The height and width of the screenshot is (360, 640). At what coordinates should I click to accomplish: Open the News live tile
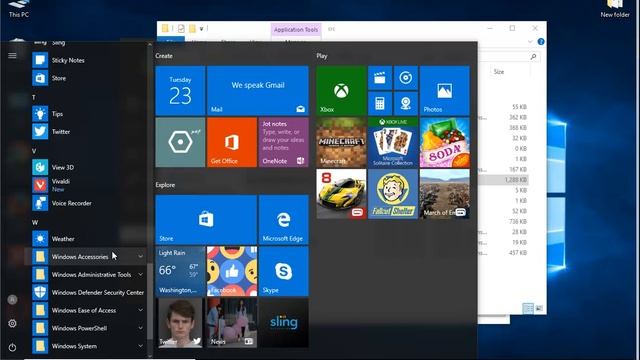[x=232, y=322]
